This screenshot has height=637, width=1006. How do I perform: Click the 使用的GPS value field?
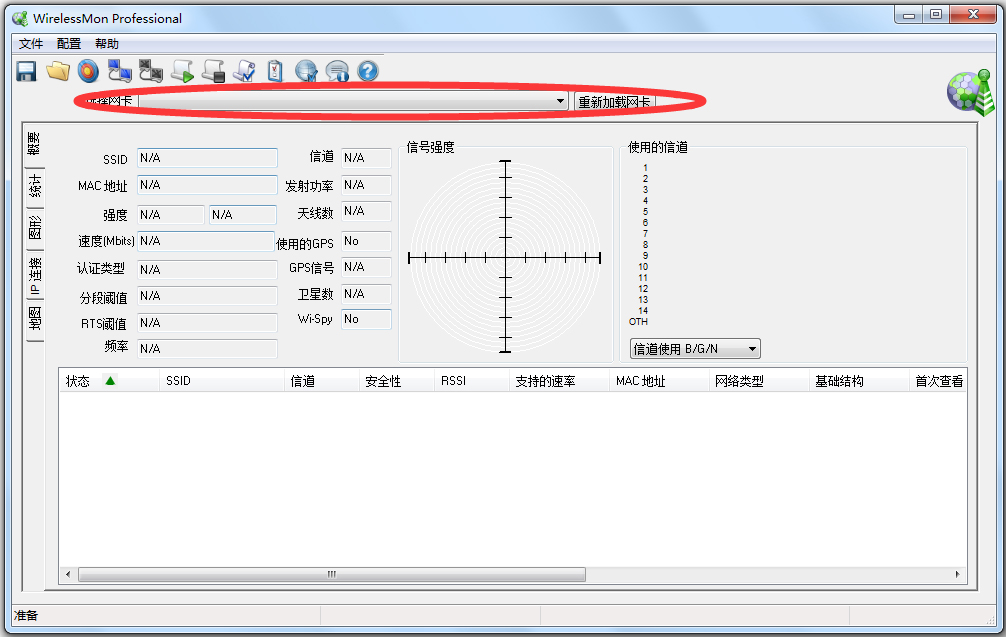[x=366, y=241]
